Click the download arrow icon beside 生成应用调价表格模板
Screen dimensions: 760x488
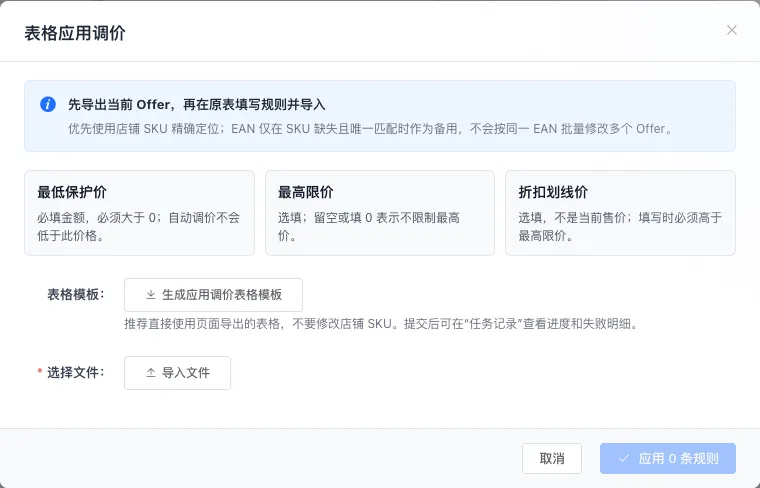coord(151,295)
